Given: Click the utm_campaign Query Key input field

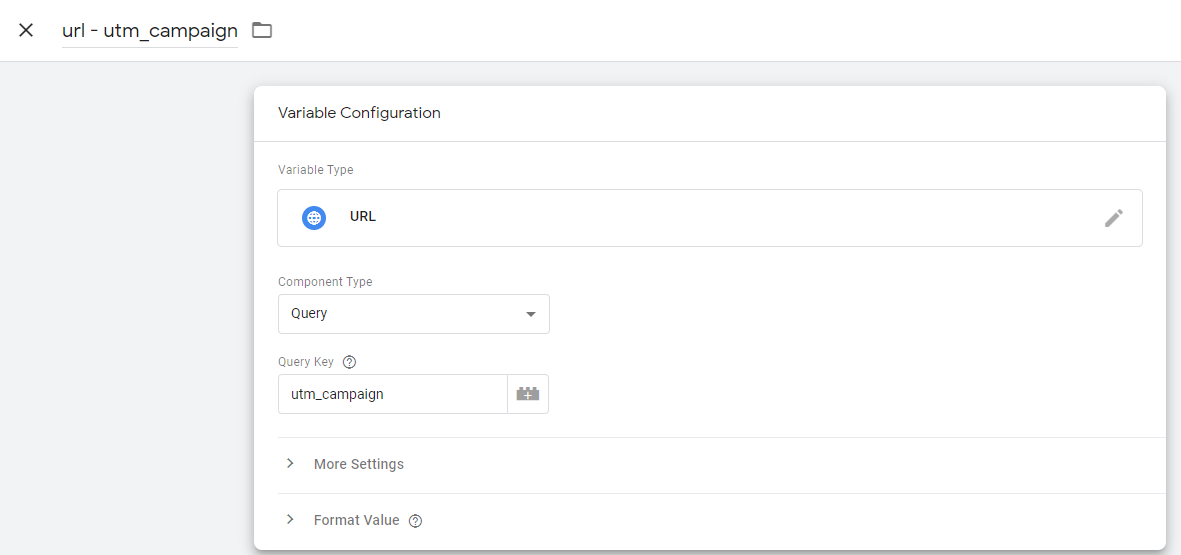Looking at the screenshot, I should [x=392, y=394].
